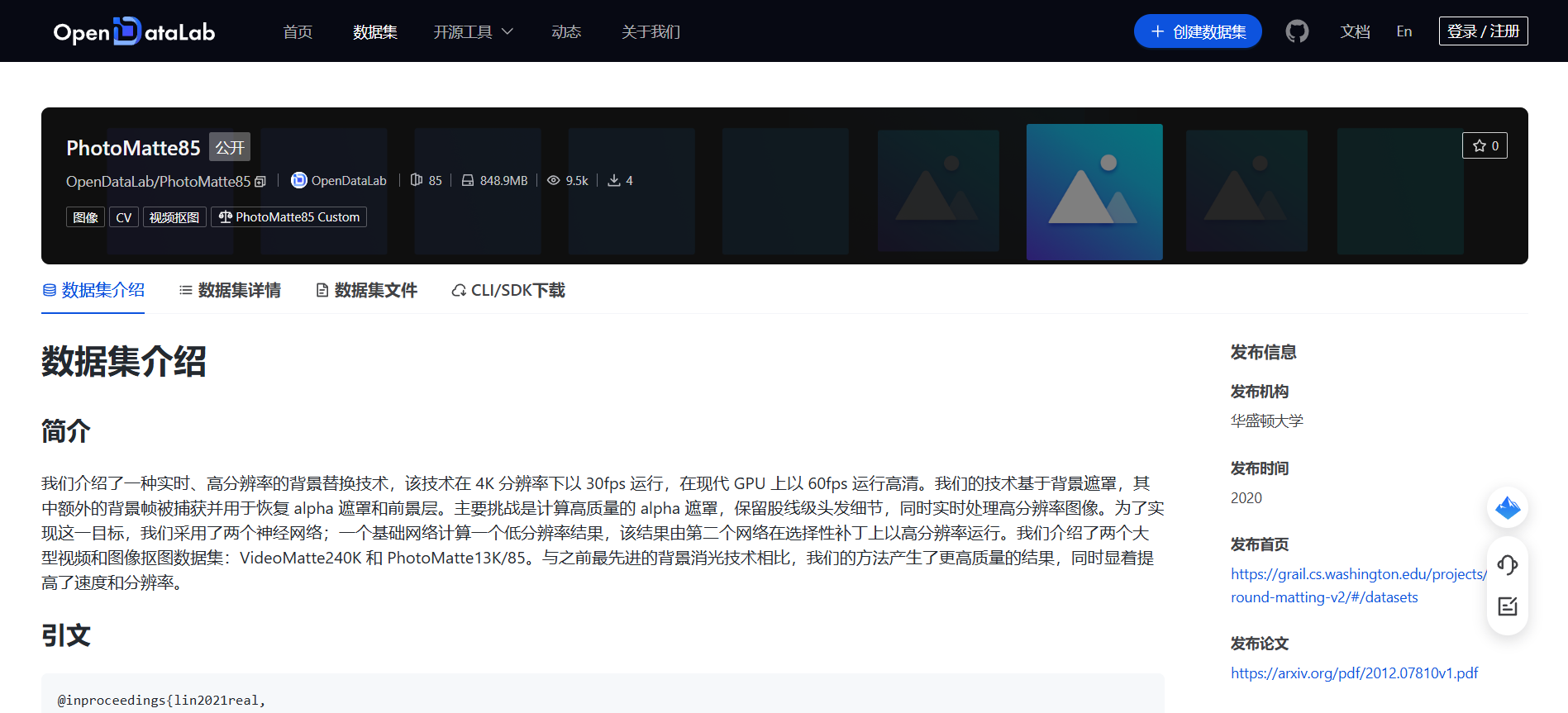Expand the 开源工具 dropdown menu
This screenshot has width=1568, height=713.
(474, 31)
